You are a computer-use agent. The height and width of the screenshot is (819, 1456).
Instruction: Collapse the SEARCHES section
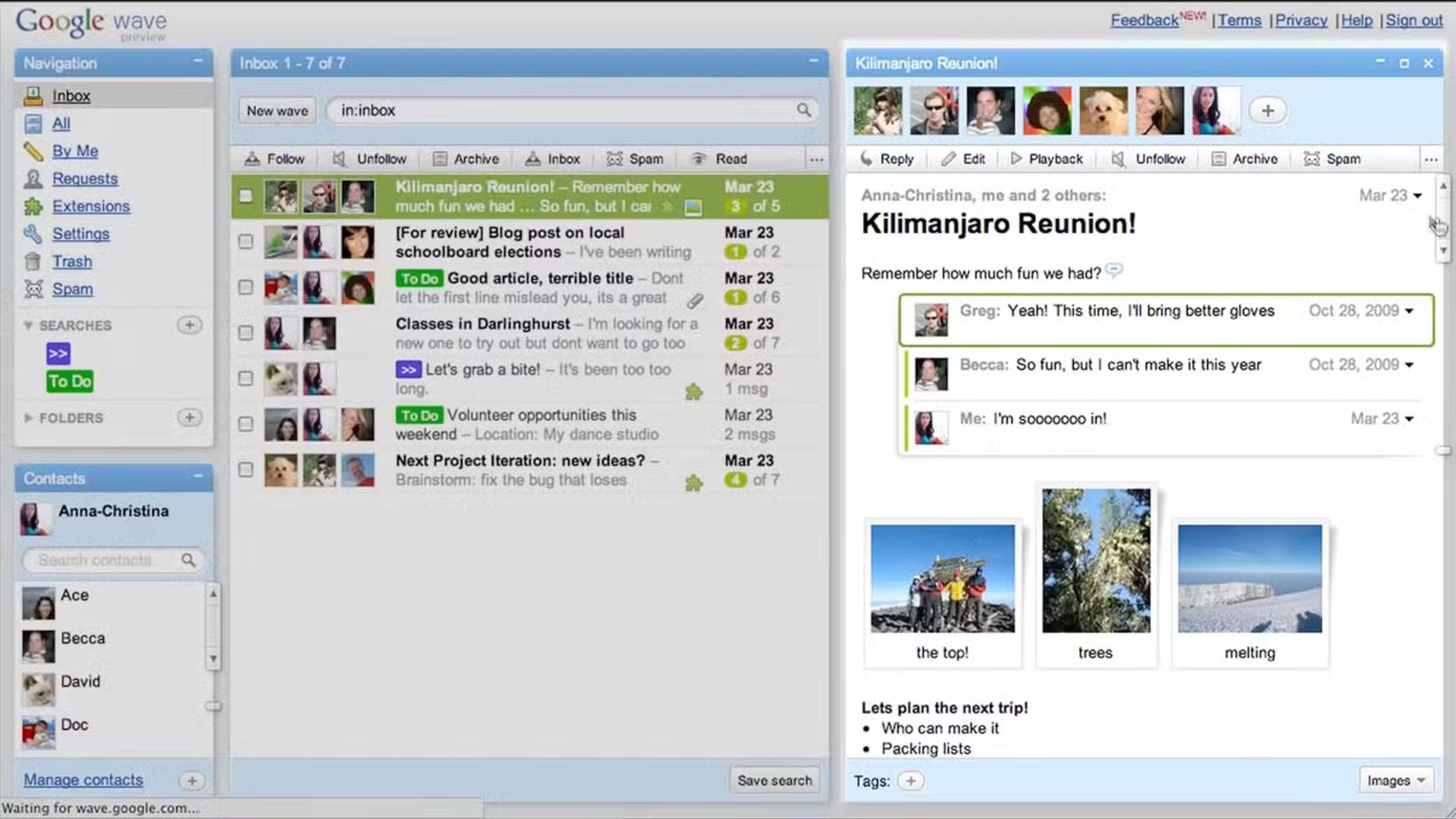click(28, 326)
